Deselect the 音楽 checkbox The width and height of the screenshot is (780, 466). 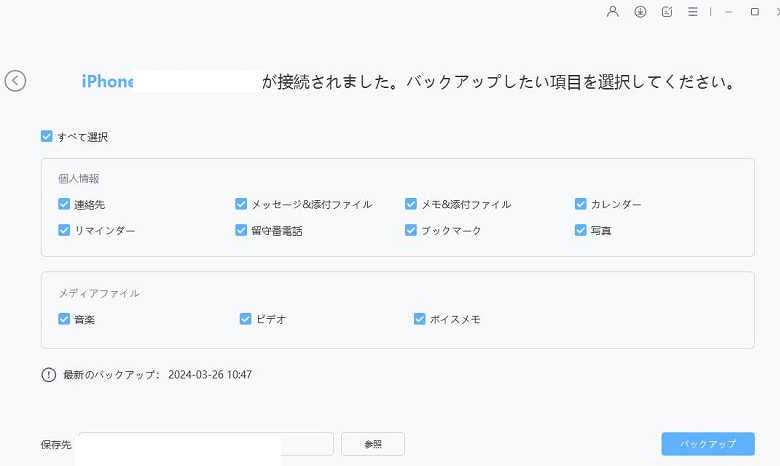pyautogui.click(x=64, y=319)
